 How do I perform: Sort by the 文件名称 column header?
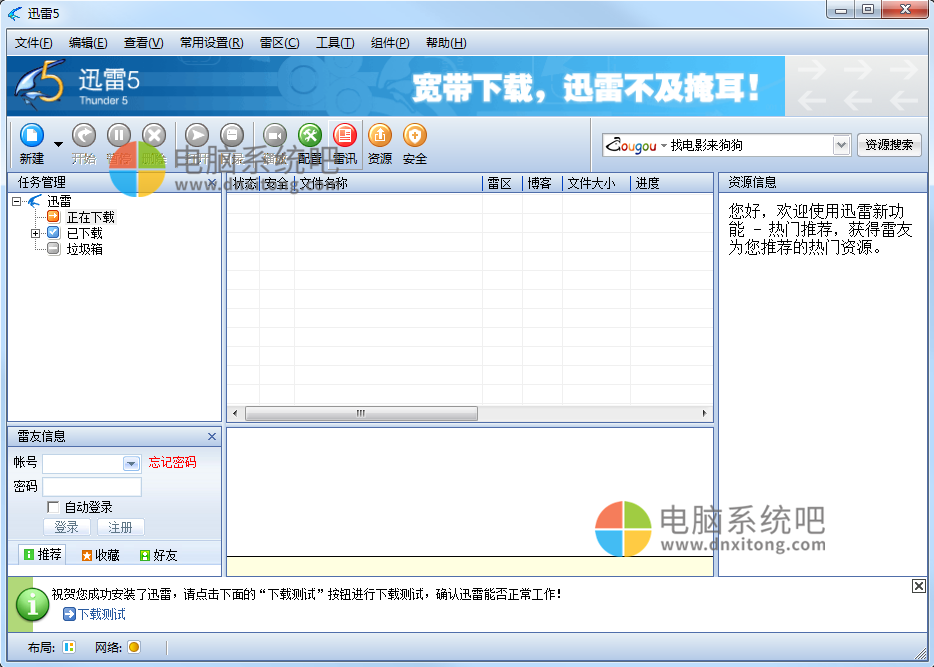coord(388,183)
